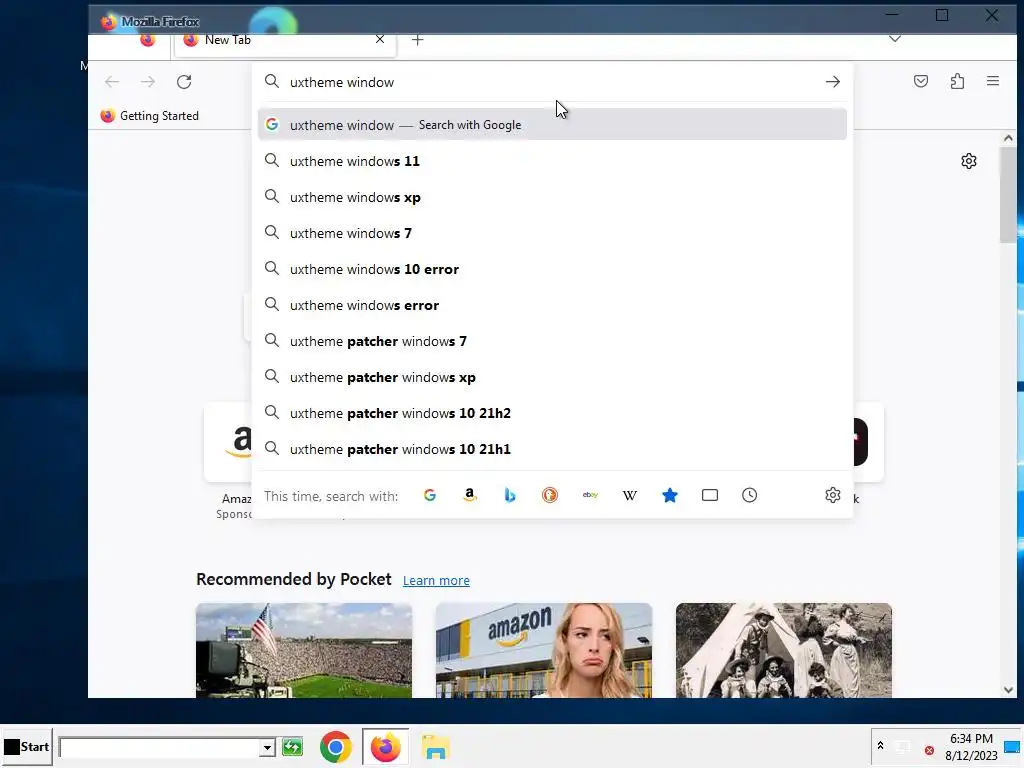Viewport: 1024px width, 768px height.
Task: Choose 'uxtheme window — Search with Google'
Action: click(552, 125)
